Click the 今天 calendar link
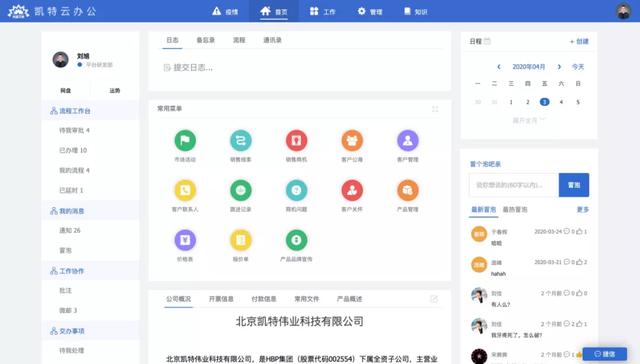640x364 pixels. pos(578,67)
